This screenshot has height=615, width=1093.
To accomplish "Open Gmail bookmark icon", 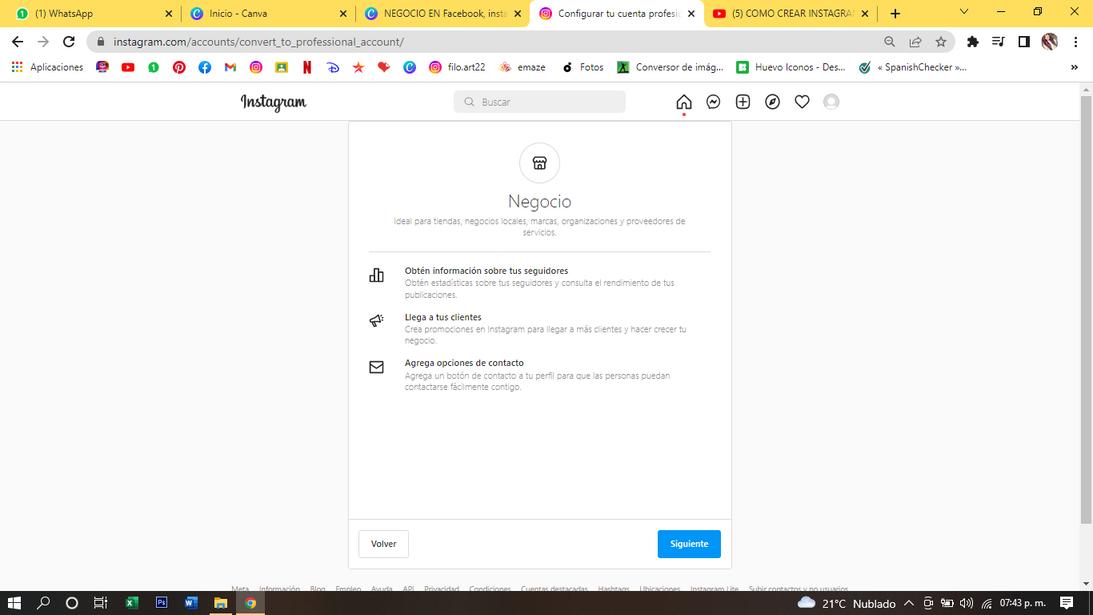I will [x=230, y=68].
